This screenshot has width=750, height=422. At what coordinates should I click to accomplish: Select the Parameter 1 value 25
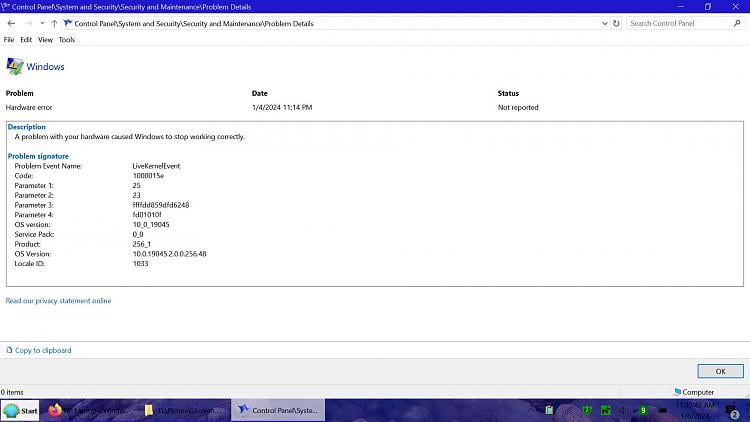pyautogui.click(x=136, y=186)
